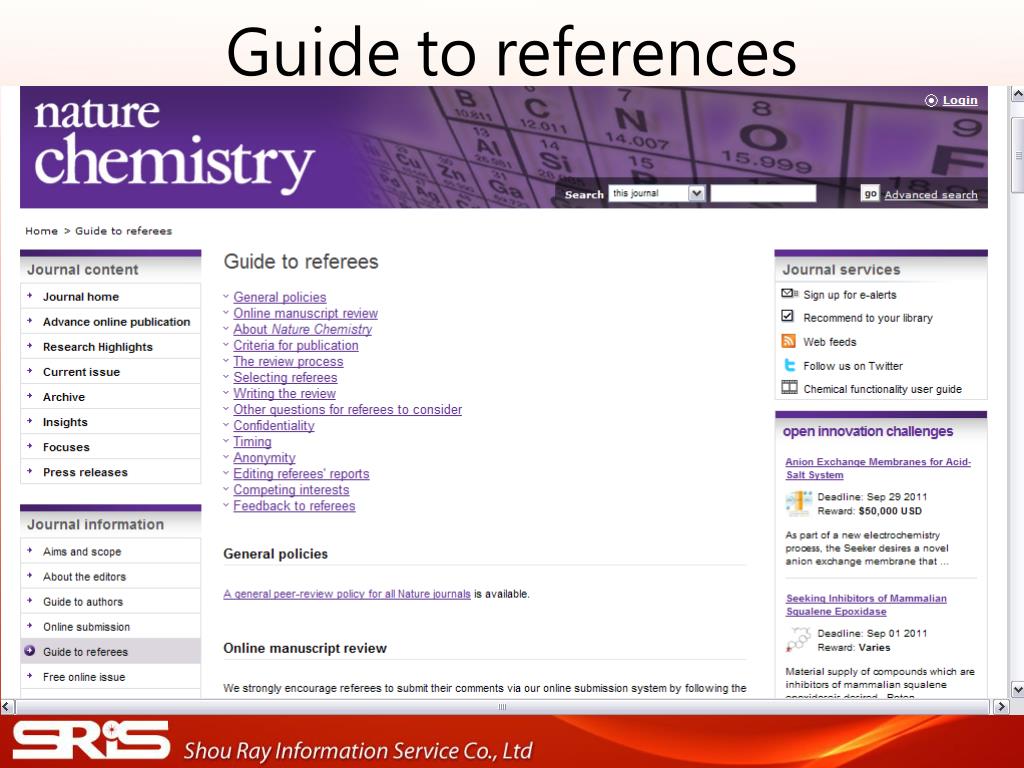The height and width of the screenshot is (768, 1024).
Task: Click the vertical scrollbar thumb
Action: [1017, 155]
